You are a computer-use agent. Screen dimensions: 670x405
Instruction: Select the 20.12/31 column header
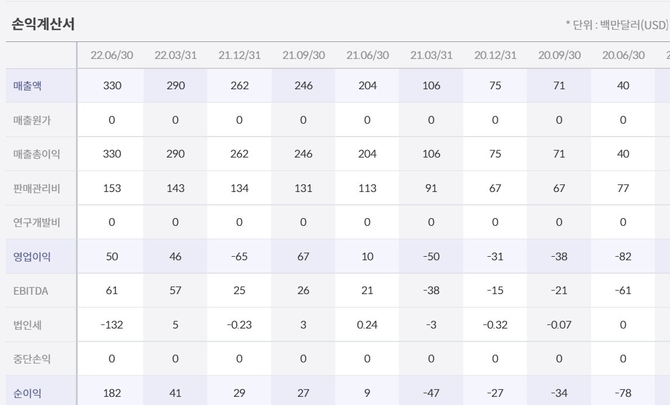coord(495,55)
